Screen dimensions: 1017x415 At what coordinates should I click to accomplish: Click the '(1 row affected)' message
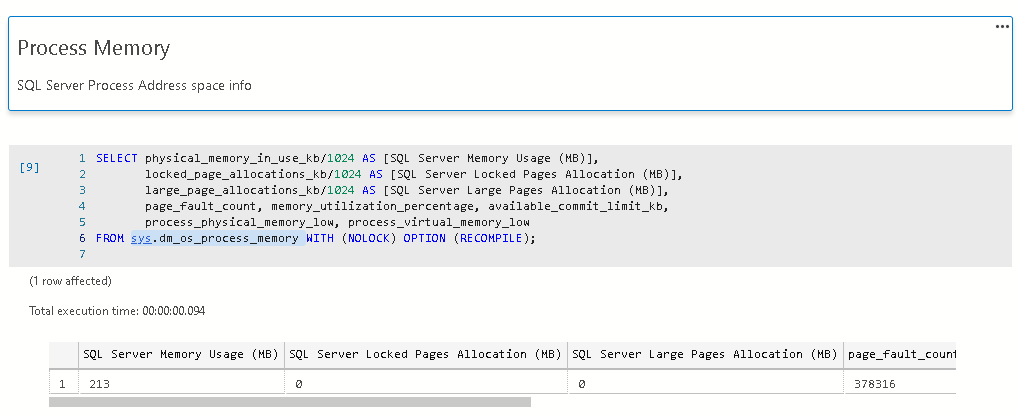(70, 281)
